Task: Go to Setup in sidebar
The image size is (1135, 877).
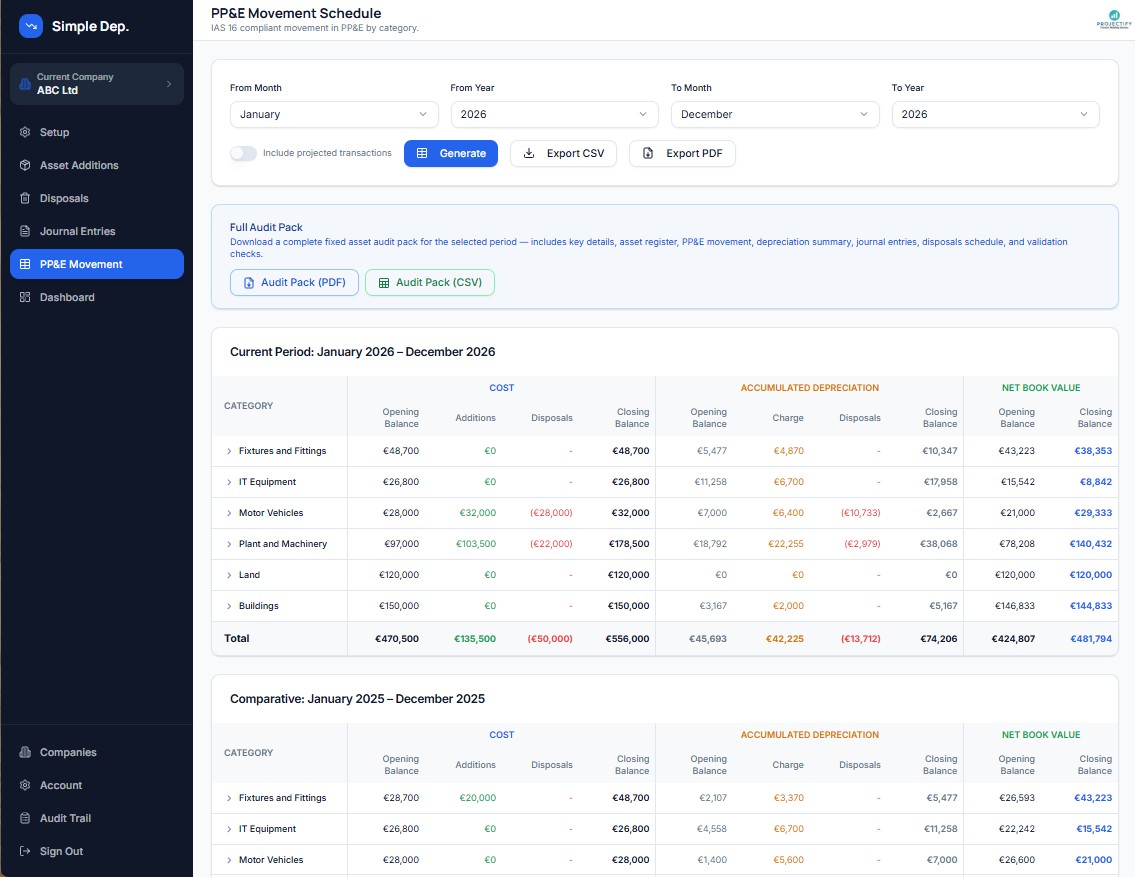Action: click(x=97, y=132)
